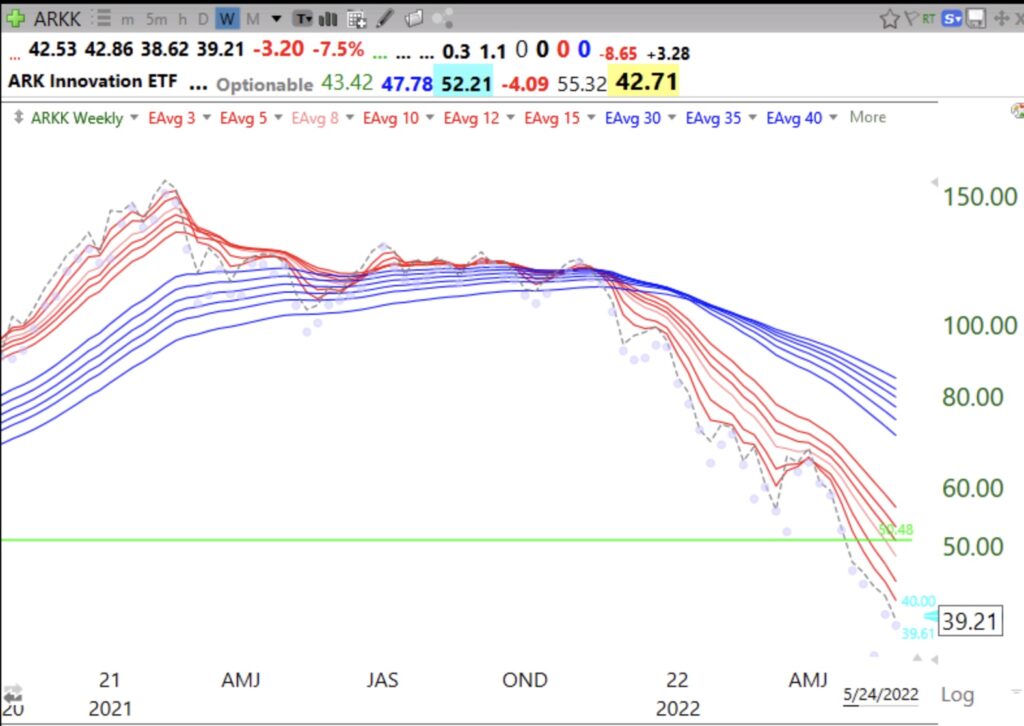Click the EAvg 10 indicator label
Viewport: 1024px width, 726px height.
click(391, 118)
